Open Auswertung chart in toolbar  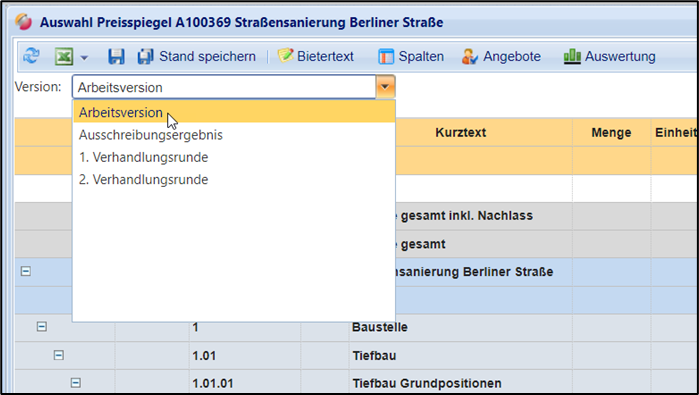(x=609, y=57)
